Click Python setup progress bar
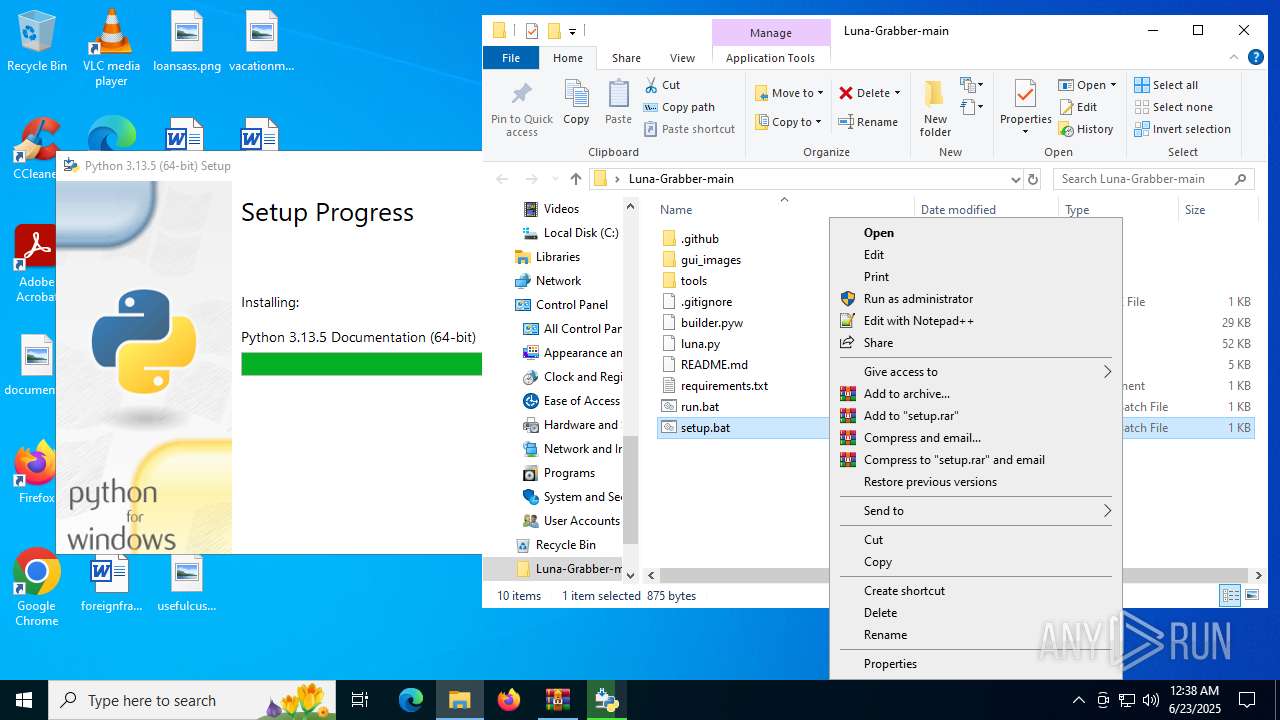 (x=361, y=364)
